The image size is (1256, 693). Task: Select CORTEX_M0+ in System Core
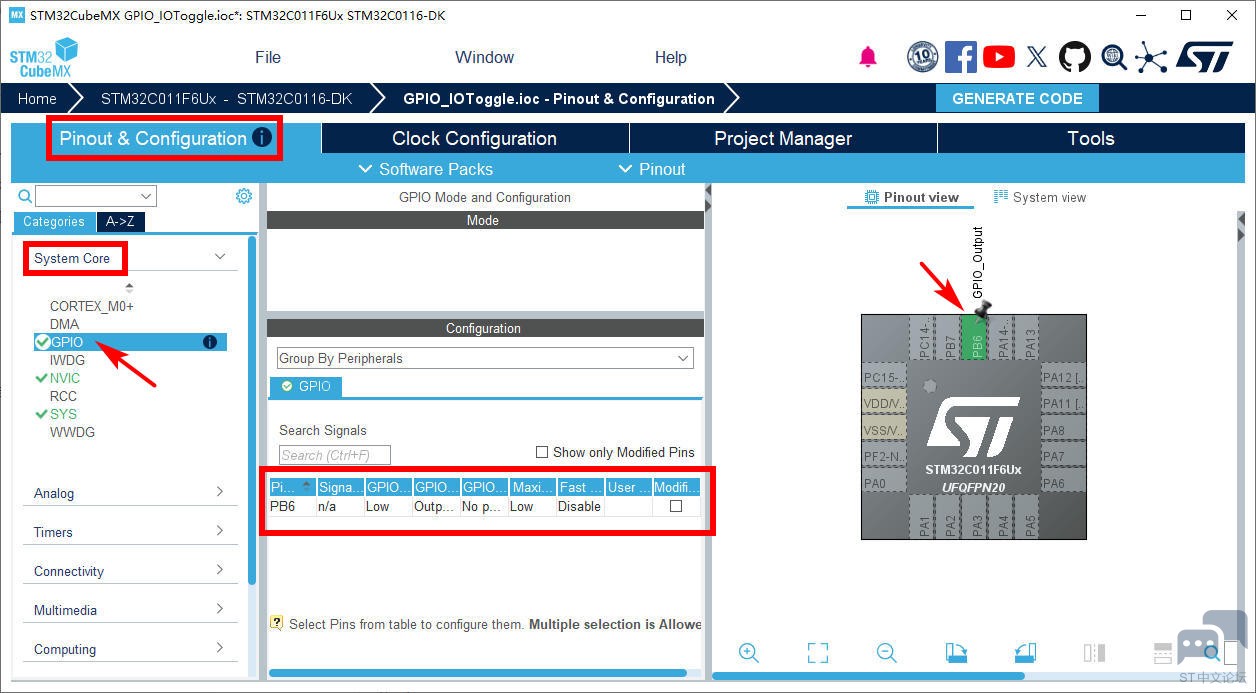(x=92, y=306)
